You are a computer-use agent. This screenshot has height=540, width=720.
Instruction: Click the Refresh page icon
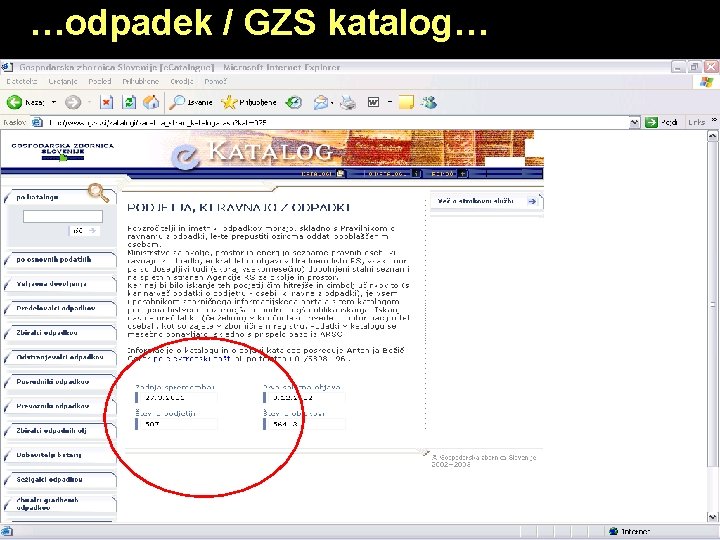coord(129,102)
